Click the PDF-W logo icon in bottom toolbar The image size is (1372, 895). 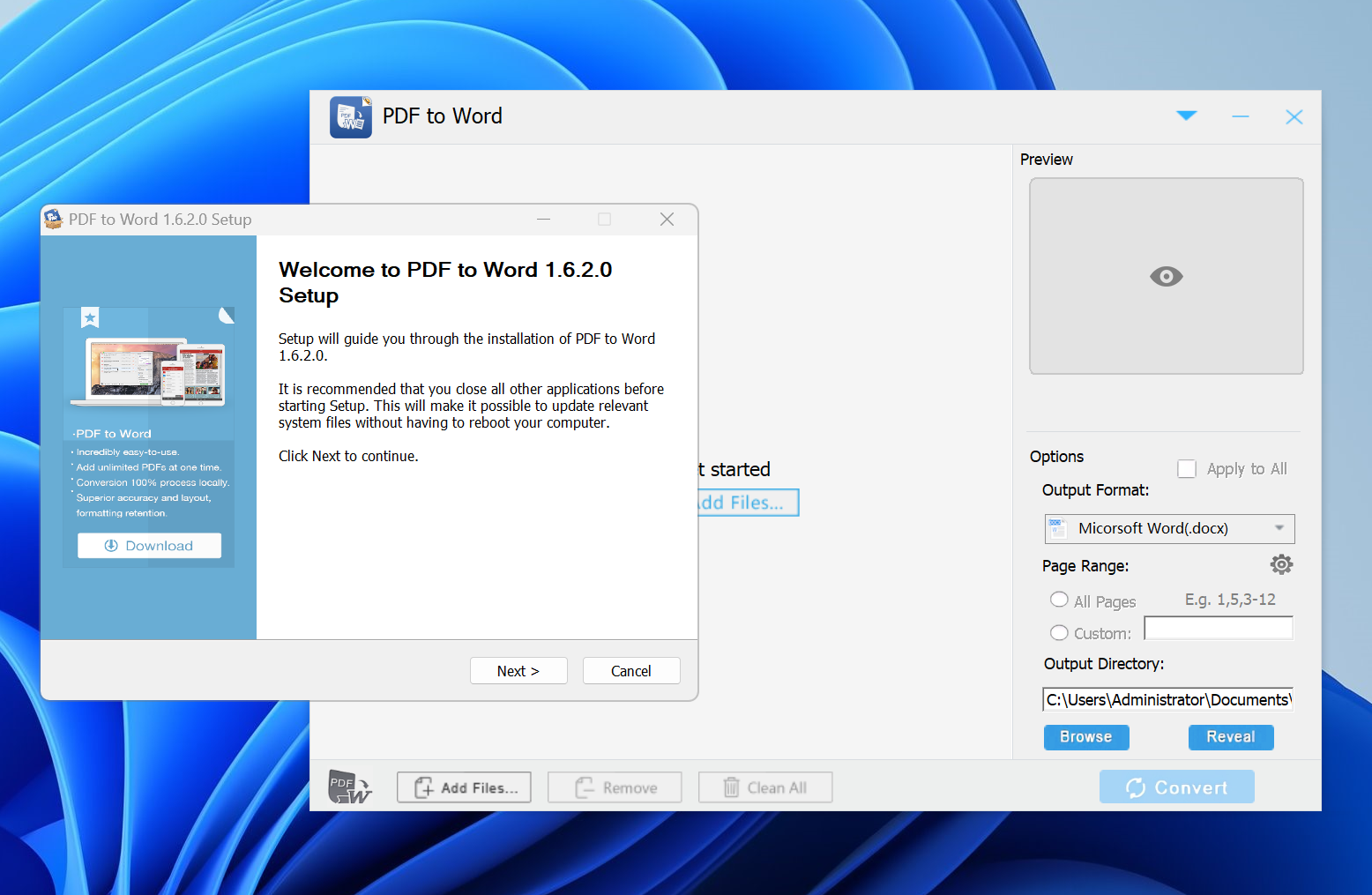click(x=349, y=787)
